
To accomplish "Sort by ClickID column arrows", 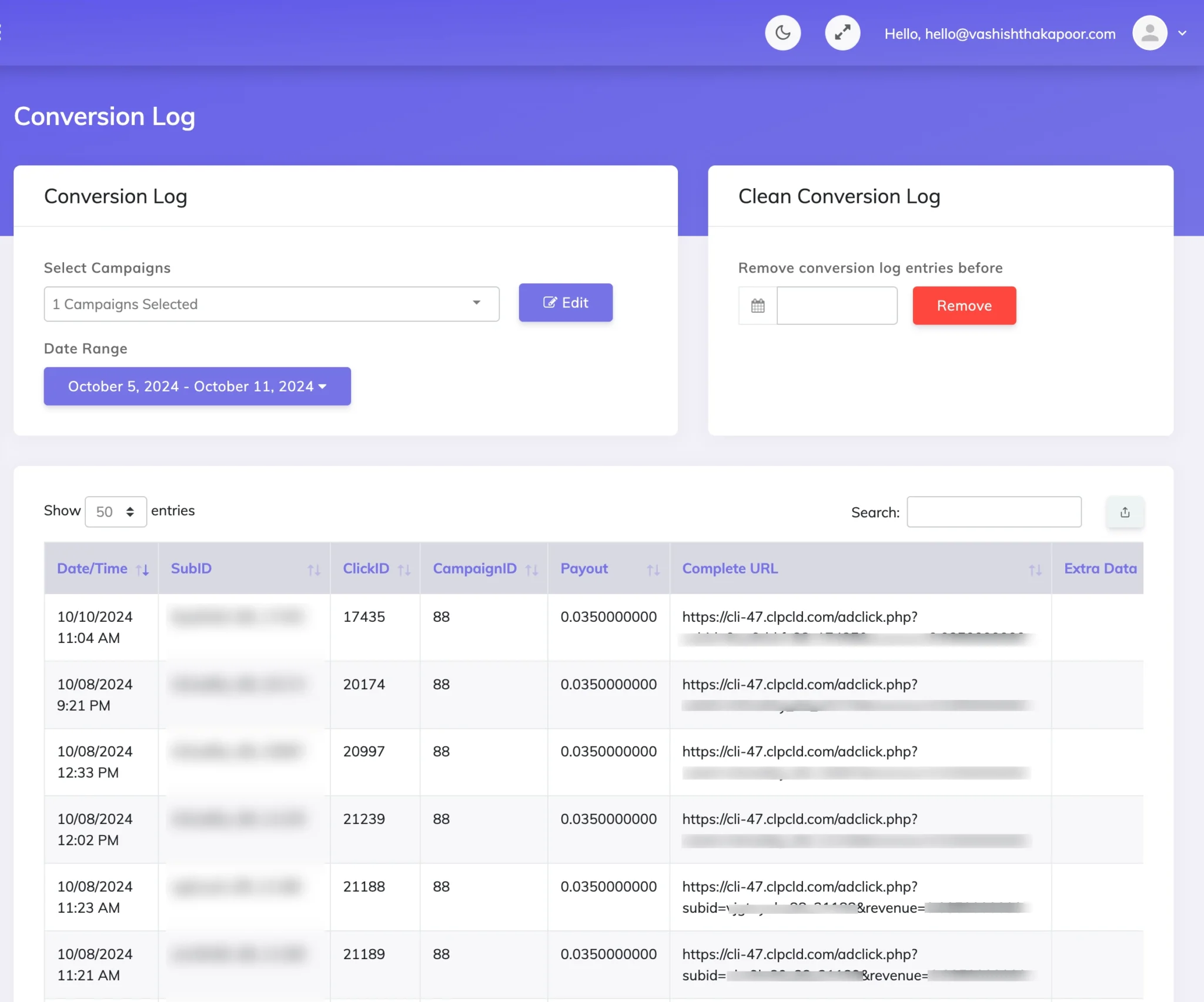I will coord(404,569).
